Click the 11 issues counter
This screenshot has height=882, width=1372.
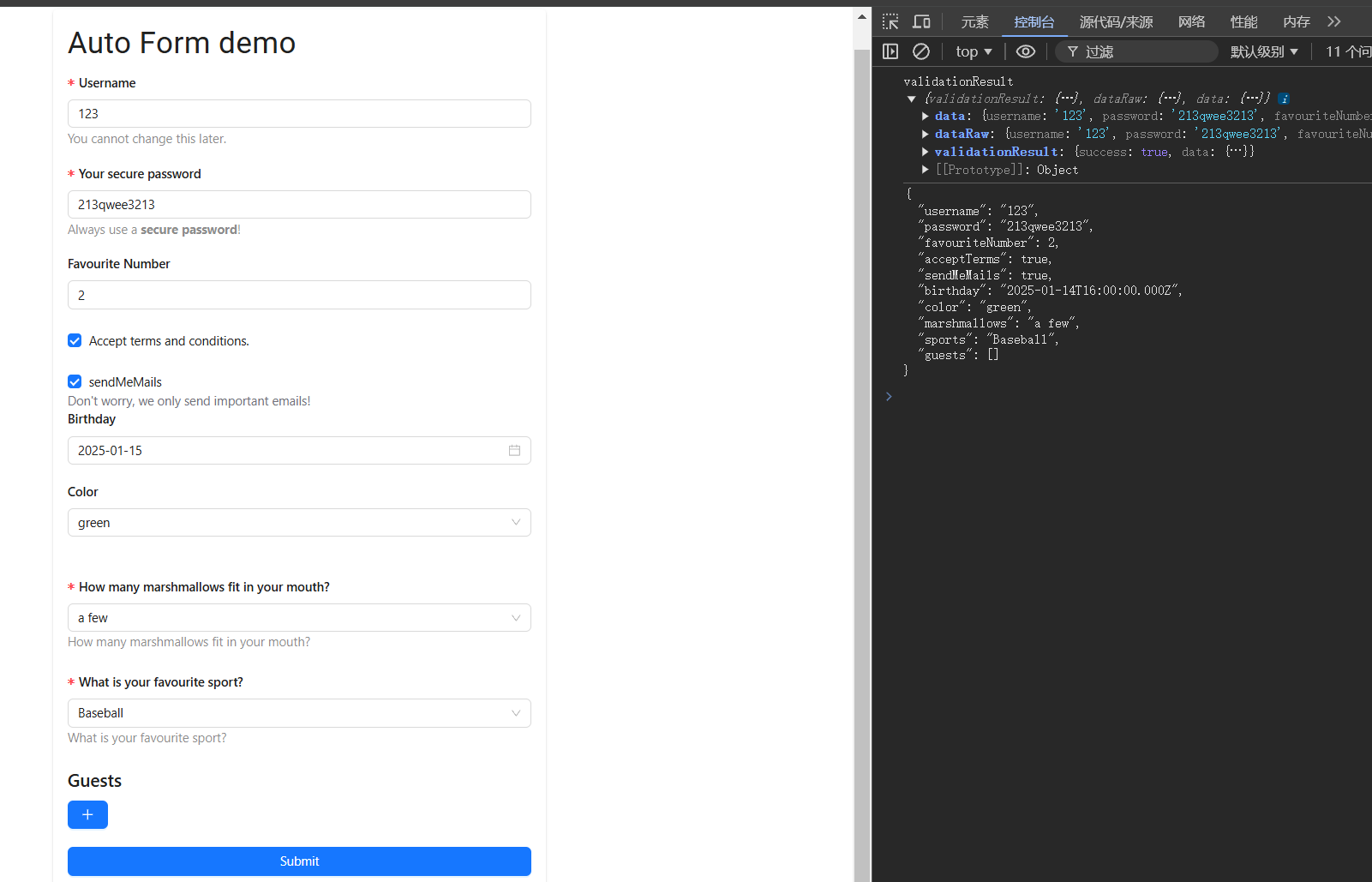click(1348, 51)
